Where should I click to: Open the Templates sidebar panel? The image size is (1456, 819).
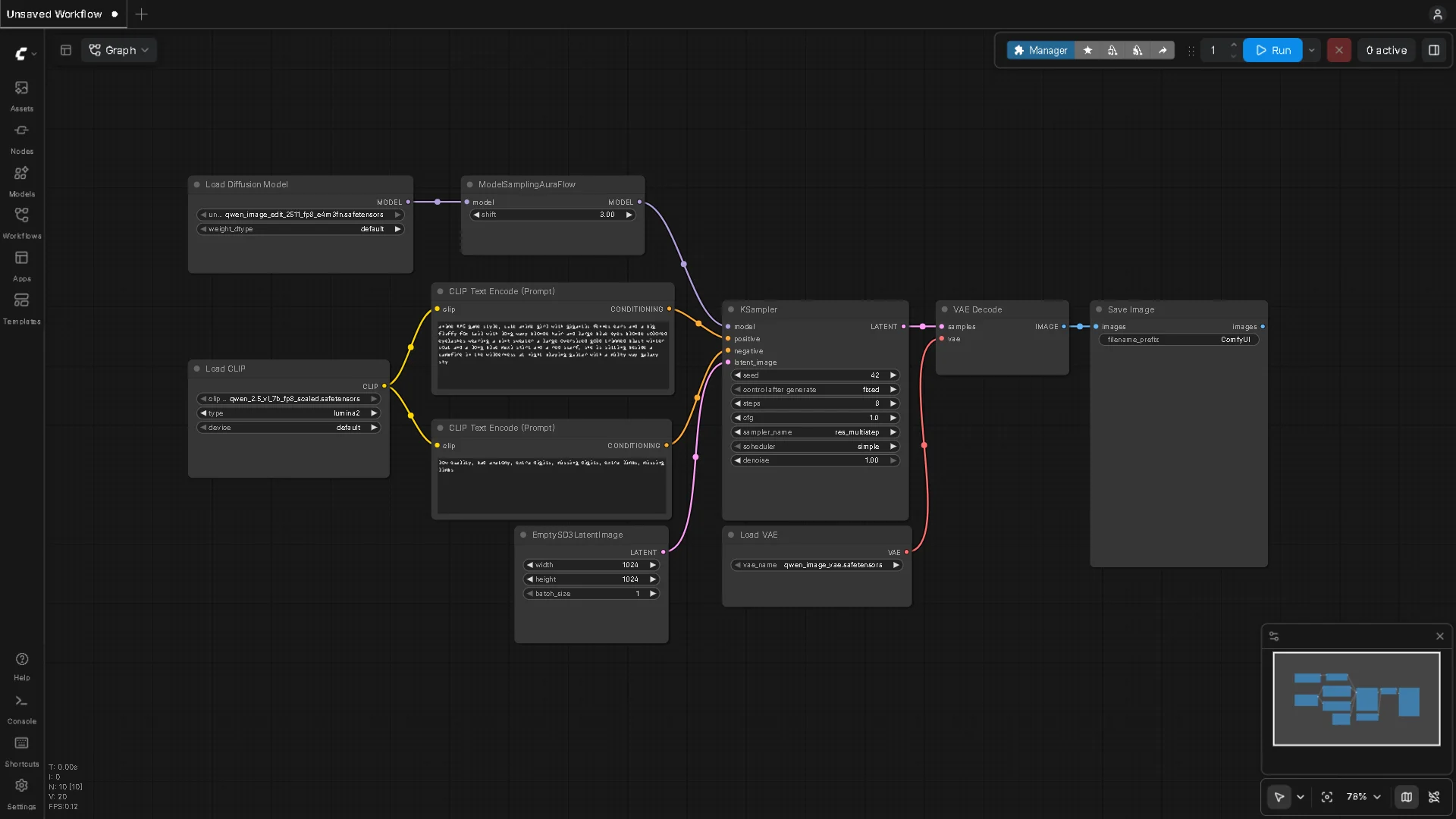21,308
